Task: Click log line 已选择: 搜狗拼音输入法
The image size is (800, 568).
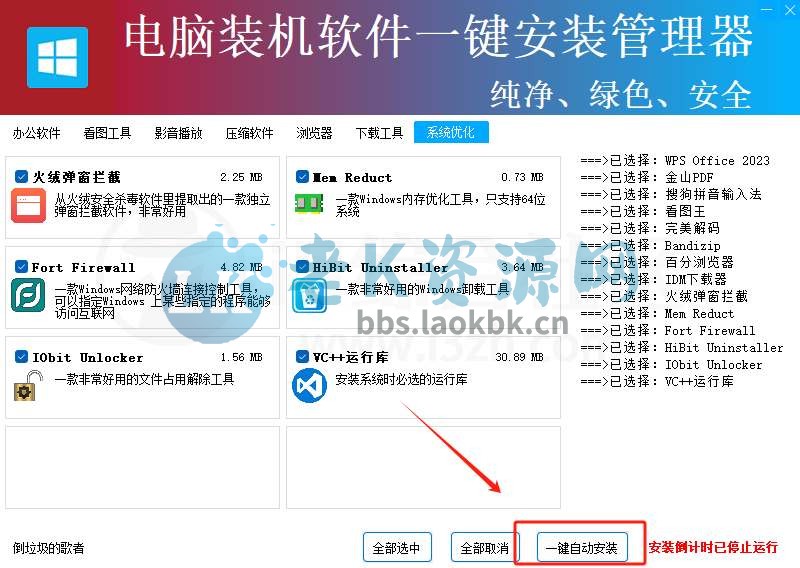Action: (671, 194)
